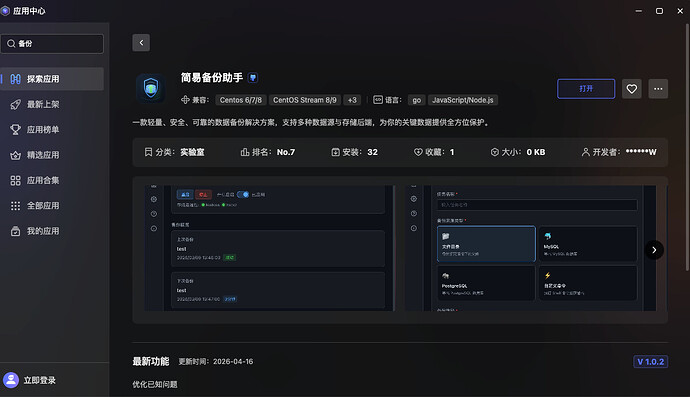Click the 应用中心 logo icon
The width and height of the screenshot is (690, 397).
(x=5, y=11)
